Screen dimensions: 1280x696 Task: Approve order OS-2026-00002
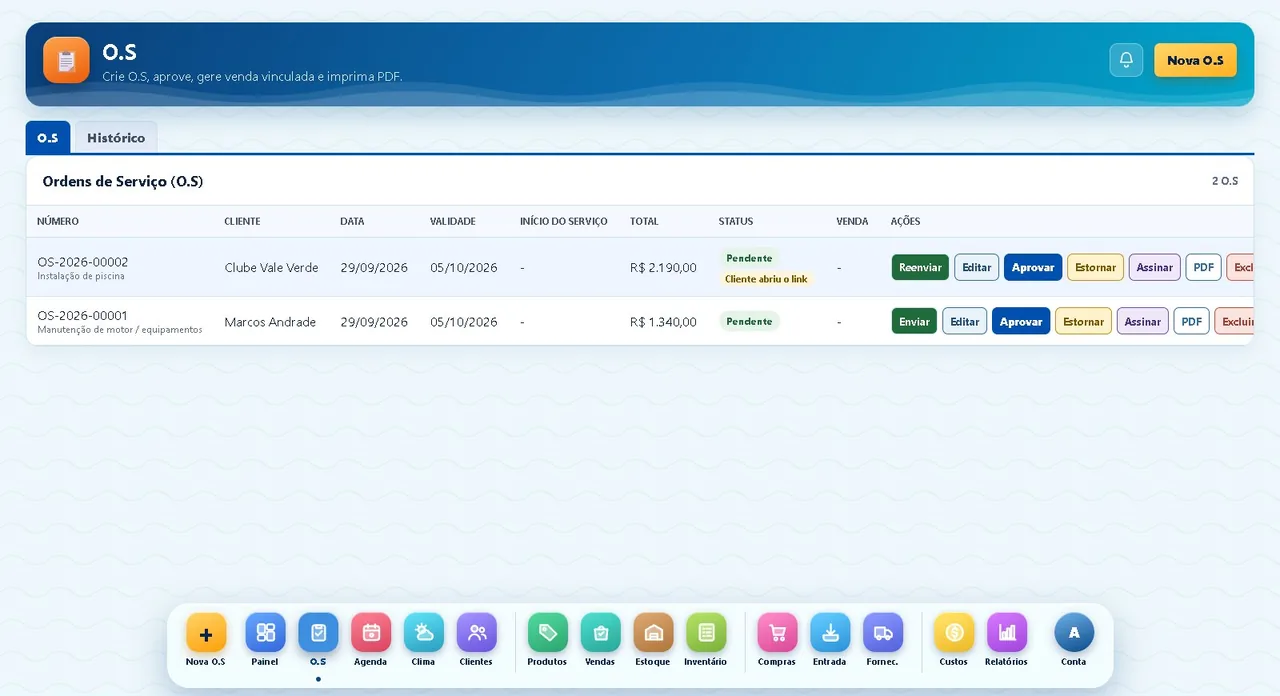pos(1033,267)
